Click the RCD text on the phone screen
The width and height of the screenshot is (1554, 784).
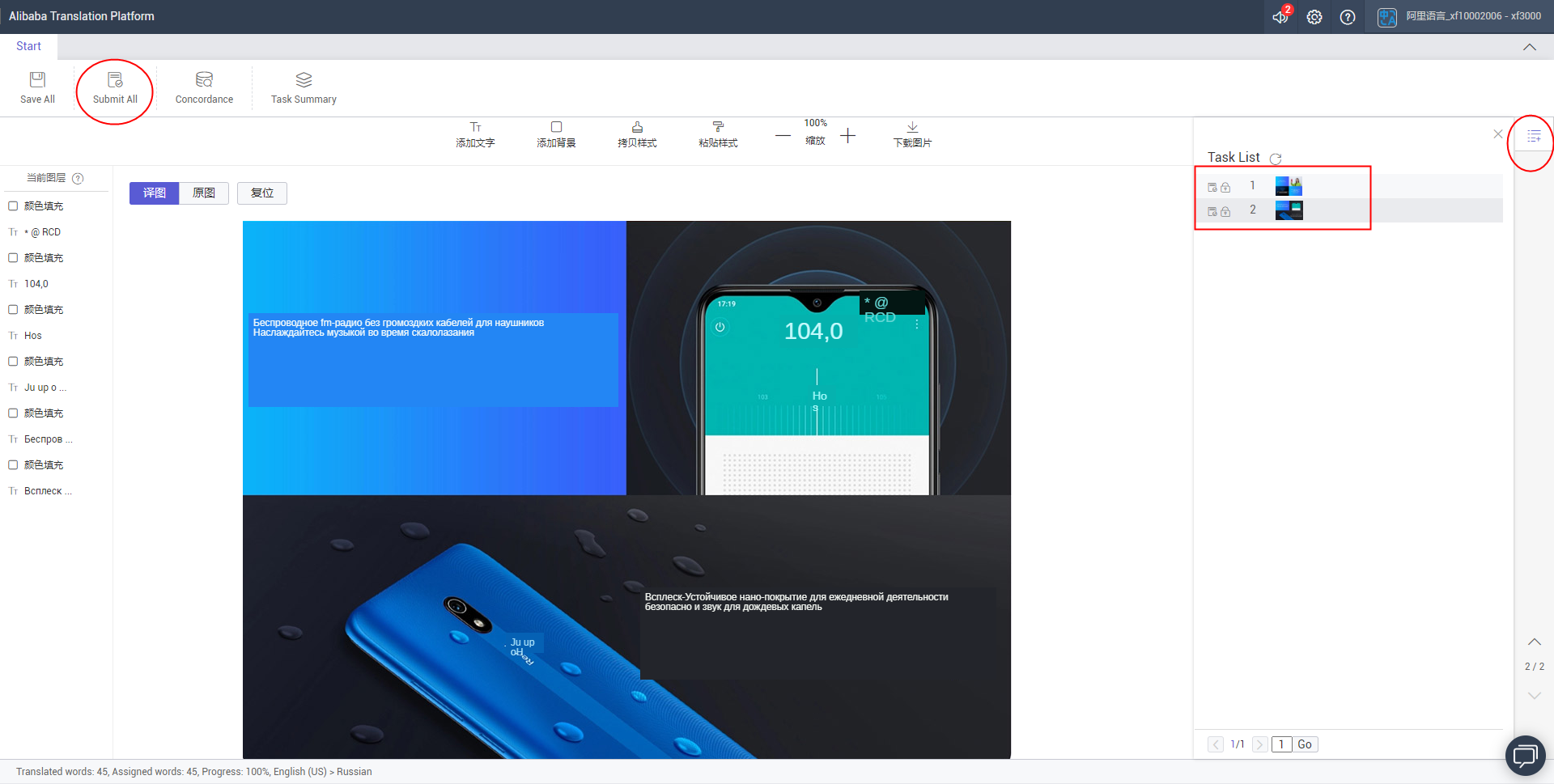pyautogui.click(x=880, y=317)
